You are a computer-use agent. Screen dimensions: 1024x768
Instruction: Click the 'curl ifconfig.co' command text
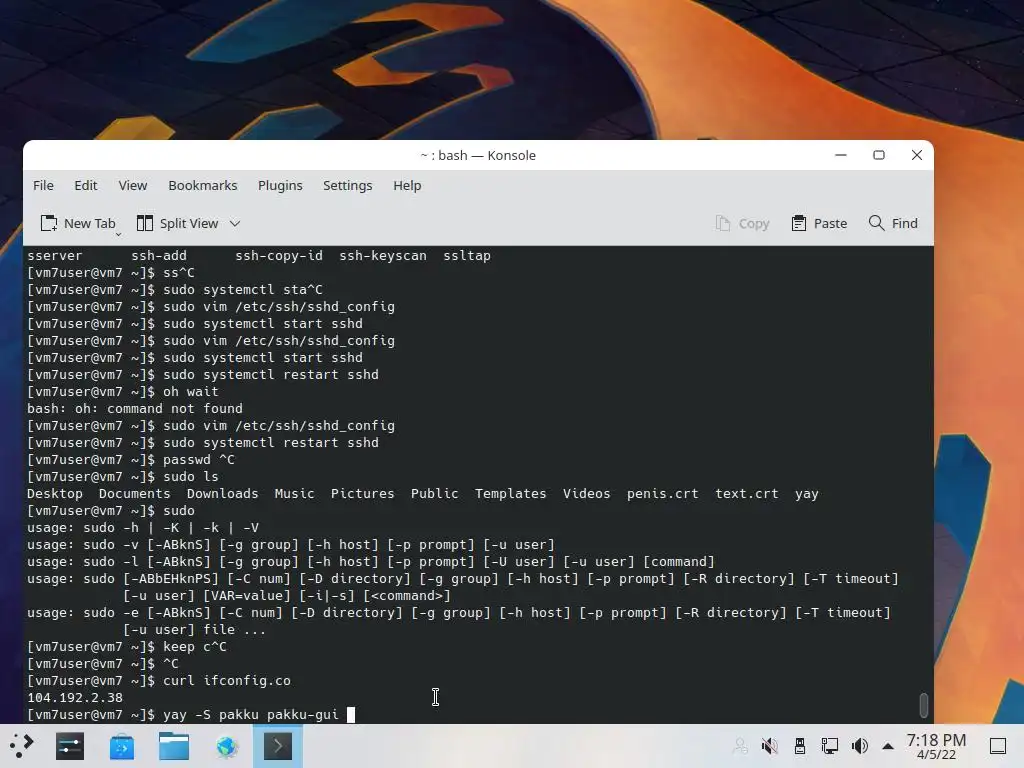tap(227, 680)
